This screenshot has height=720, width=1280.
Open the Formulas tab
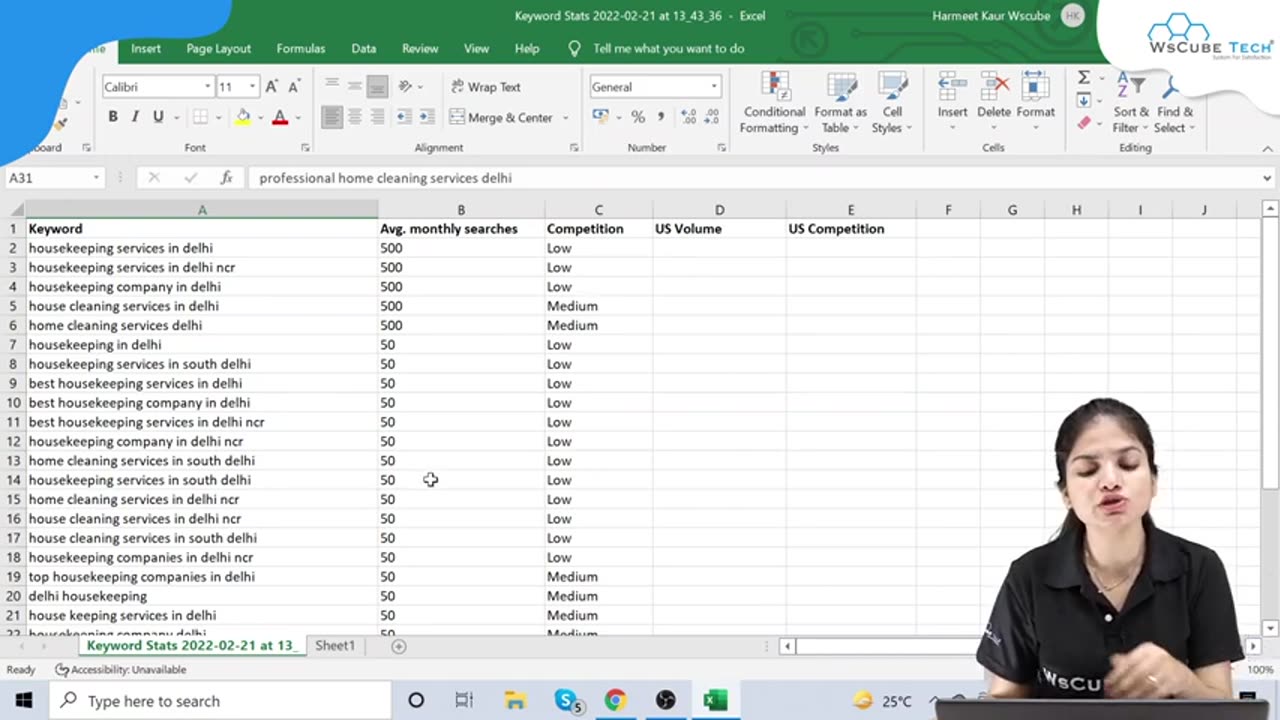(x=300, y=48)
